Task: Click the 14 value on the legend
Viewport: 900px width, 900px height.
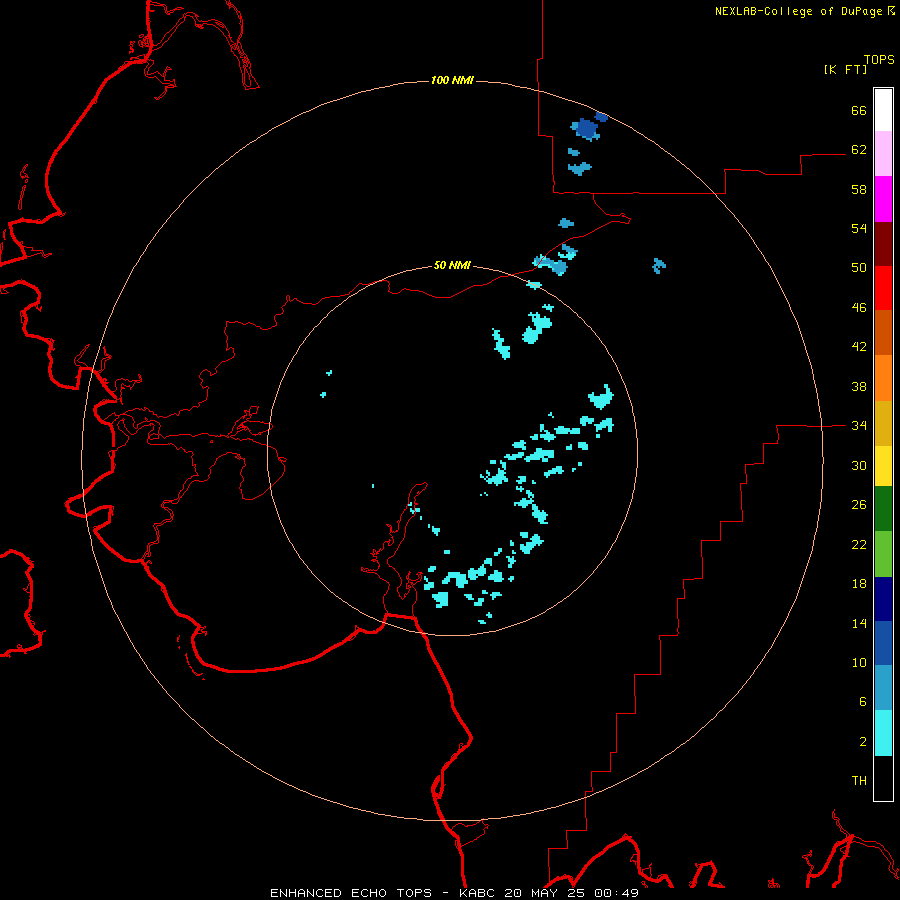Action: pos(859,623)
